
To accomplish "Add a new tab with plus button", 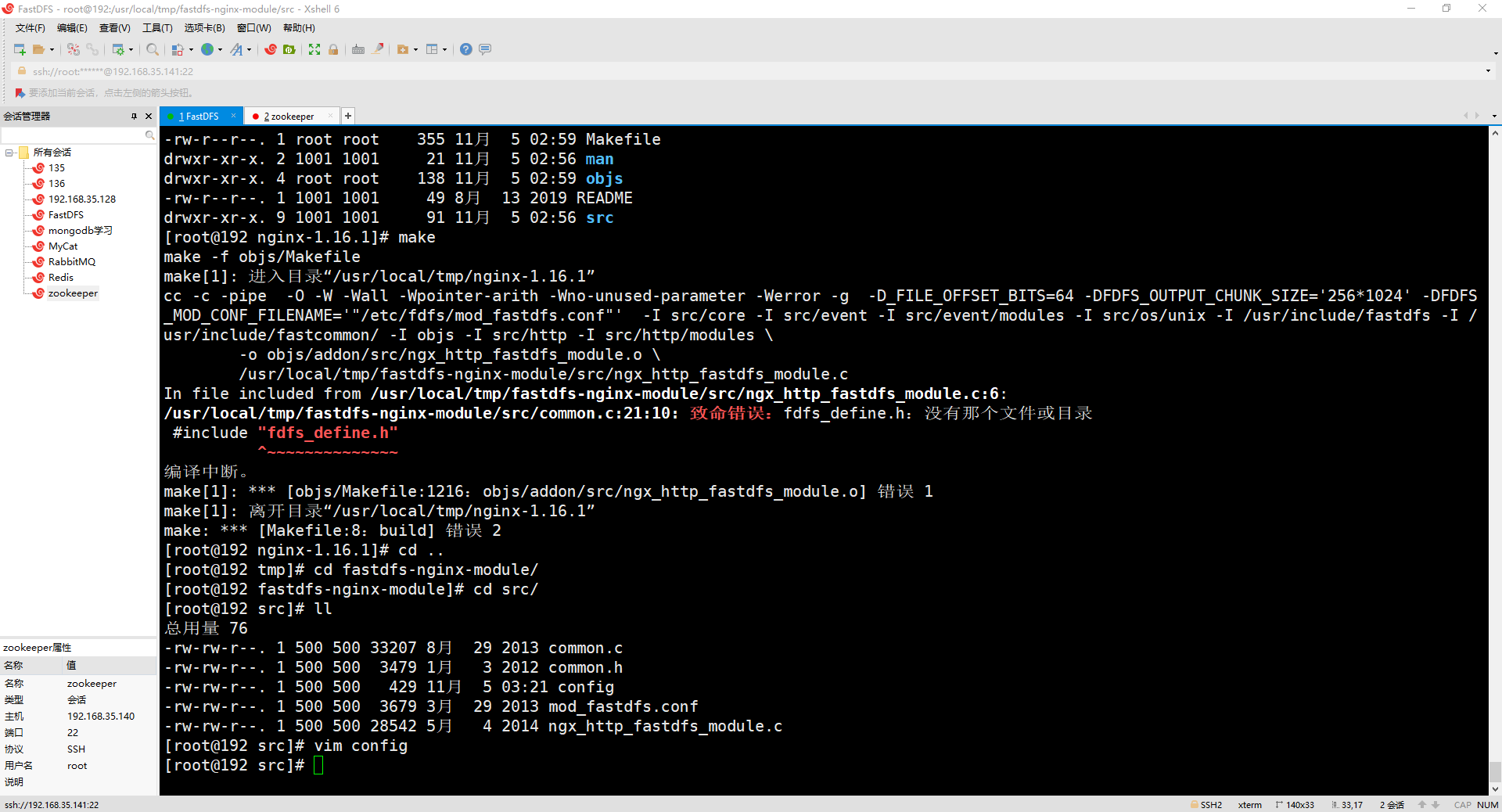I will click(348, 116).
